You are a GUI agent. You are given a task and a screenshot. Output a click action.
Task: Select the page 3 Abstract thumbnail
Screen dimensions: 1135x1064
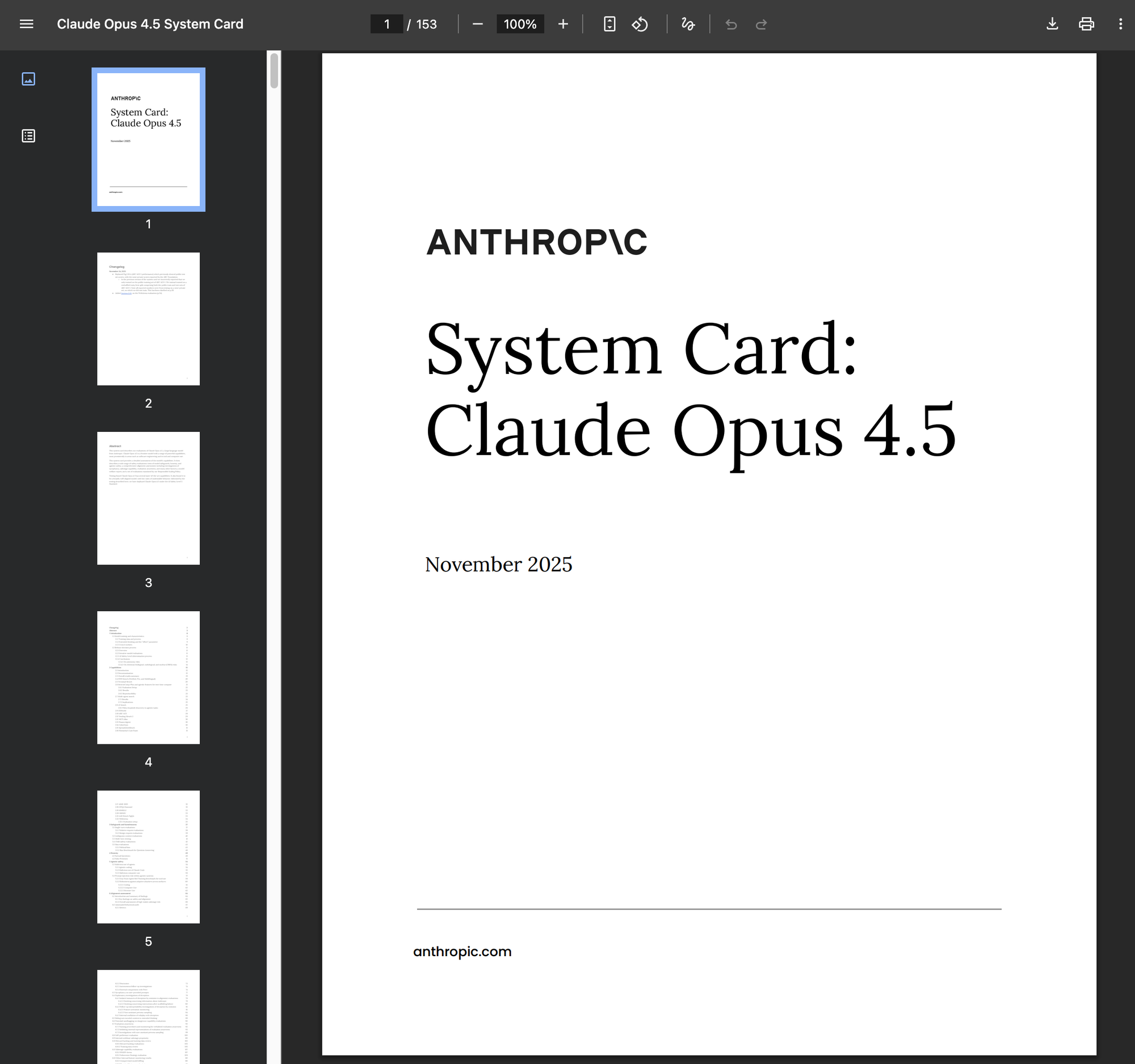tap(149, 498)
